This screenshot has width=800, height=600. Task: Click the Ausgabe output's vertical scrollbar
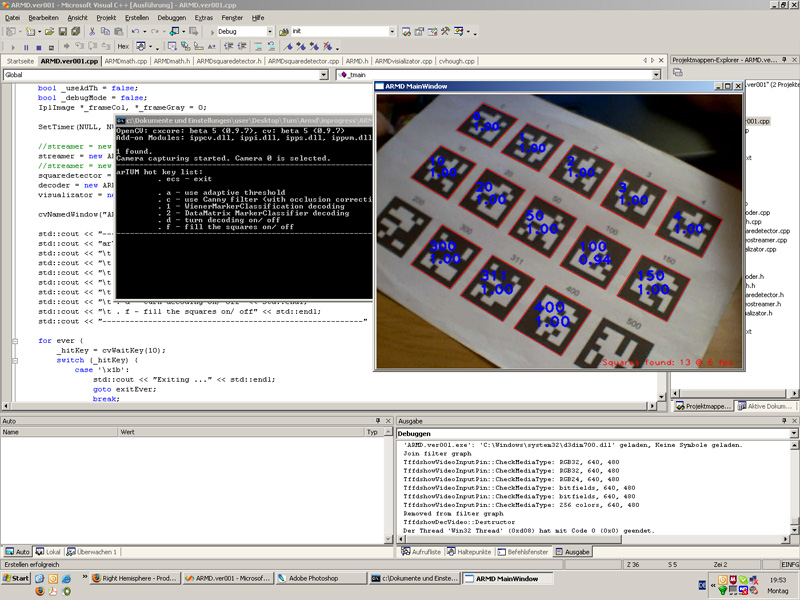pyautogui.click(x=794, y=487)
